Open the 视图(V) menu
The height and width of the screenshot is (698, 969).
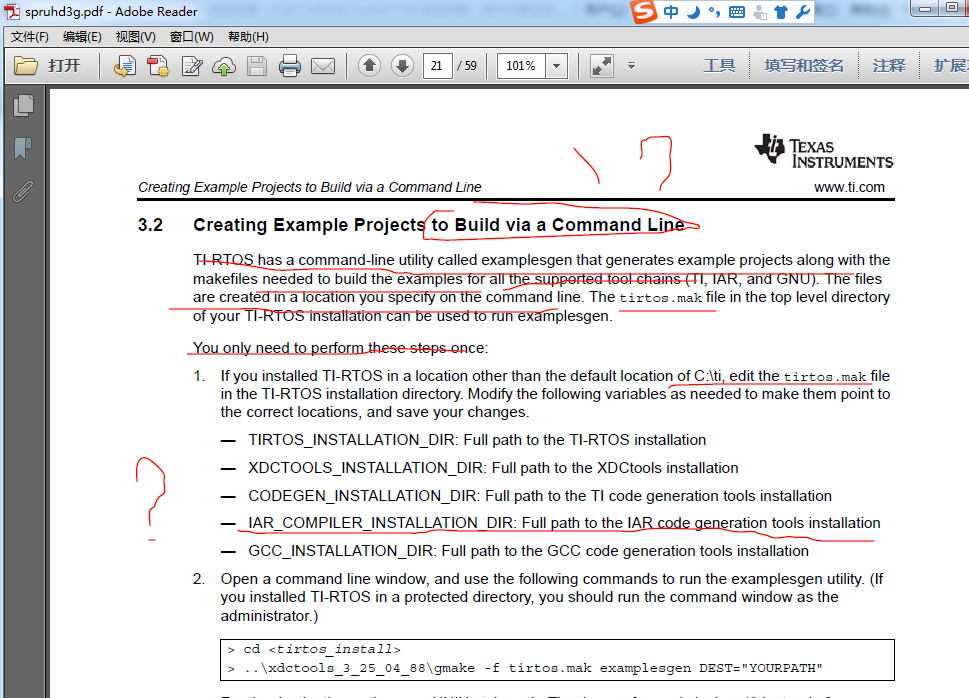pos(135,36)
